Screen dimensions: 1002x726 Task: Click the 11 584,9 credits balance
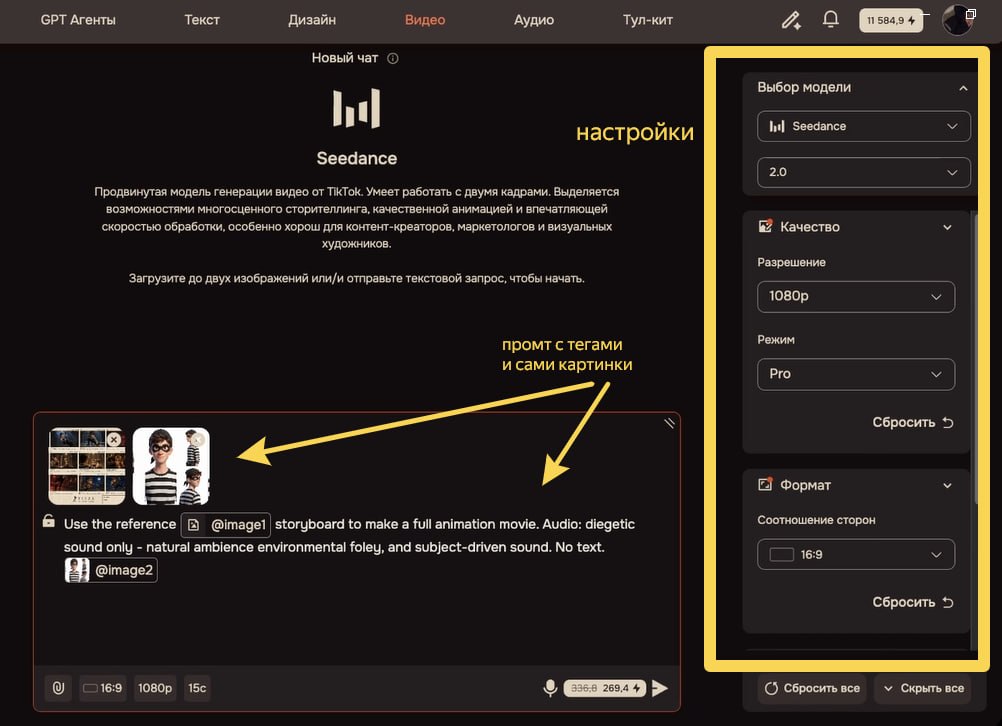[890, 20]
